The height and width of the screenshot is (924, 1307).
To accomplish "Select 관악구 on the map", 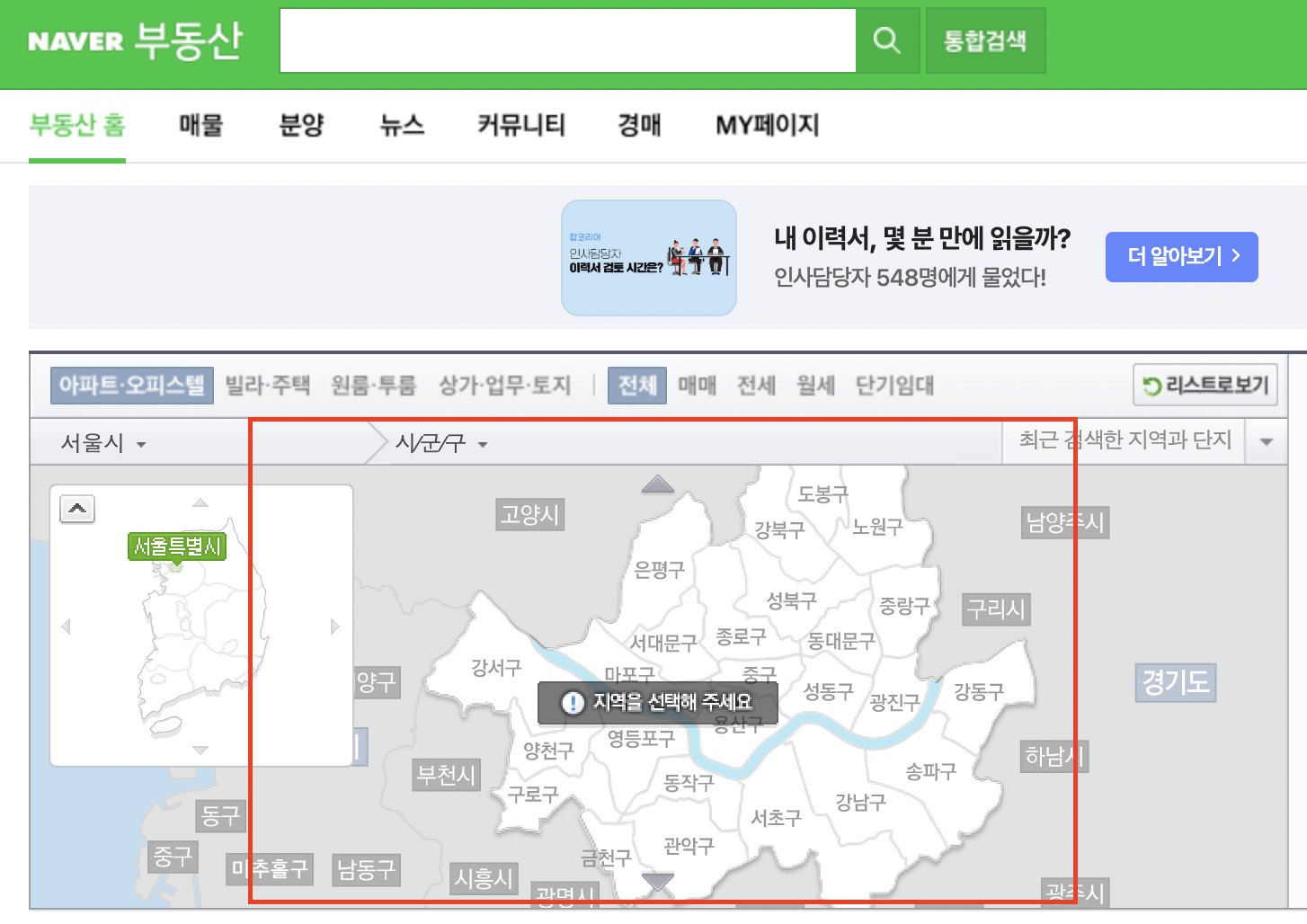I will coord(689,846).
